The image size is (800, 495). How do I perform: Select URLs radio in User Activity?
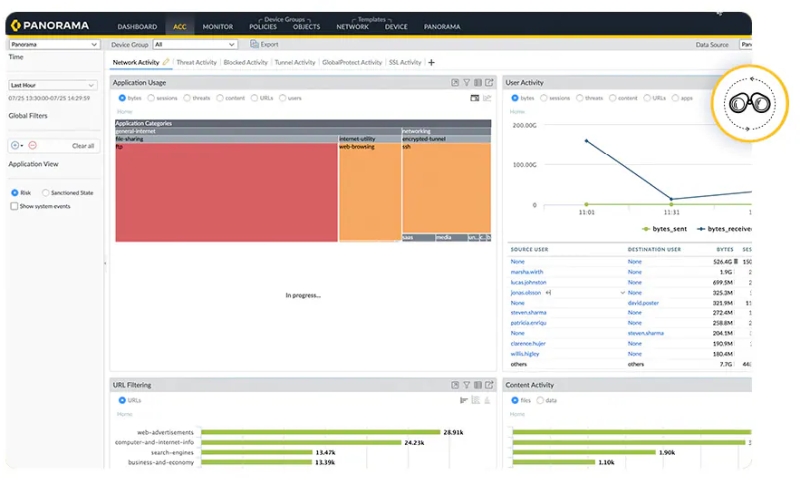647,98
